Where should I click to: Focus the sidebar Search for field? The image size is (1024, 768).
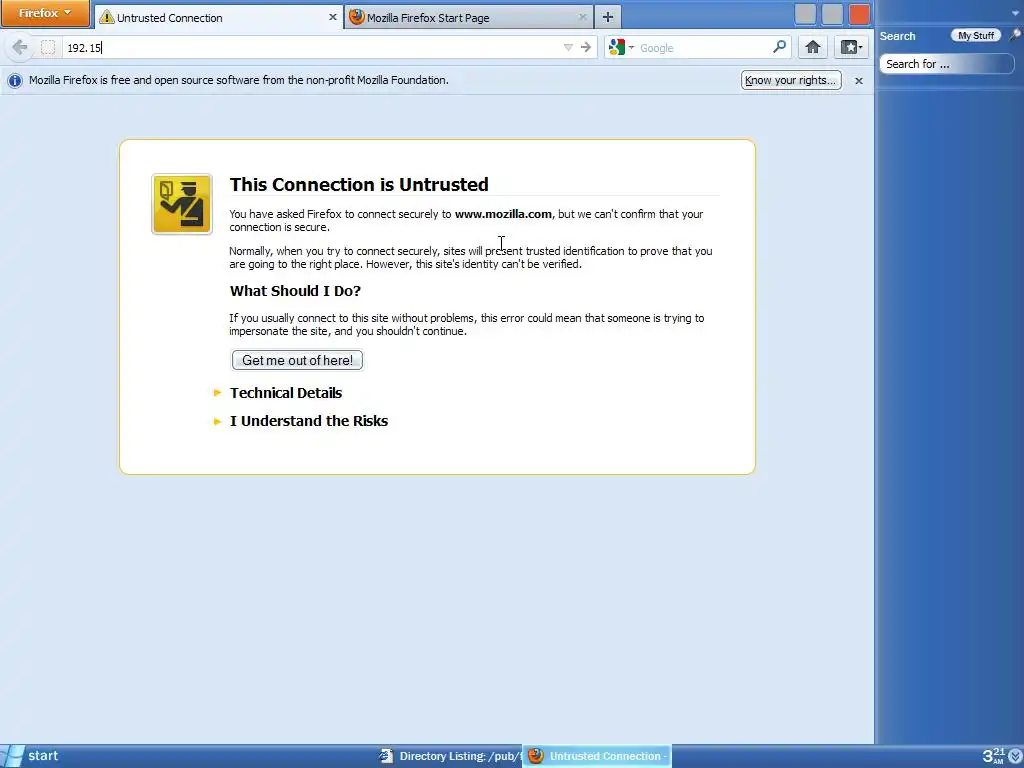point(947,64)
